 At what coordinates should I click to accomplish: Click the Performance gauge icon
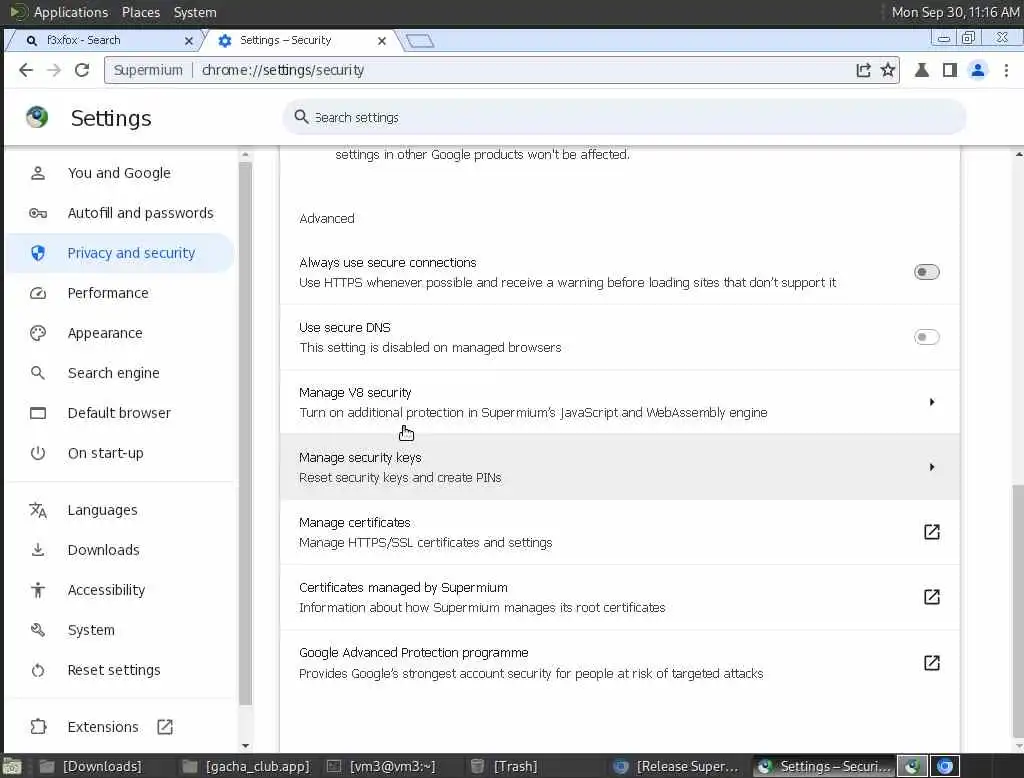(x=38, y=293)
